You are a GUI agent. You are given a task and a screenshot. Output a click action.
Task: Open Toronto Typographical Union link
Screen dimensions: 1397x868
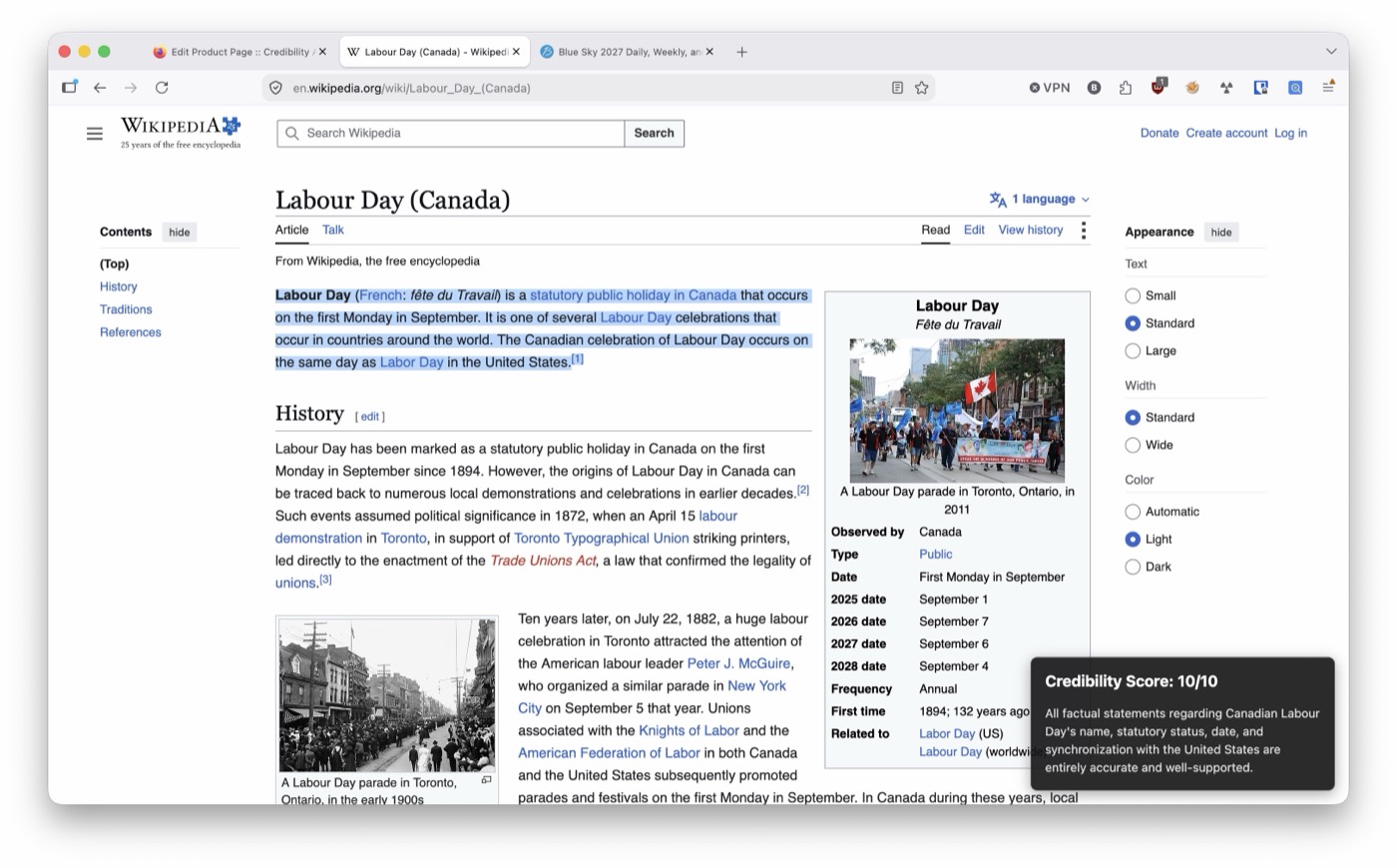pyautogui.click(x=602, y=538)
